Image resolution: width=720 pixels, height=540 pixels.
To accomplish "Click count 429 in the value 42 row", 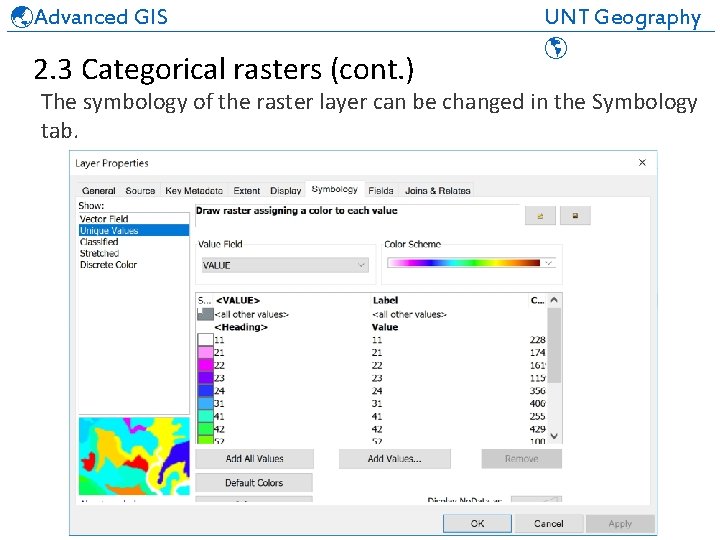I will coord(537,429).
